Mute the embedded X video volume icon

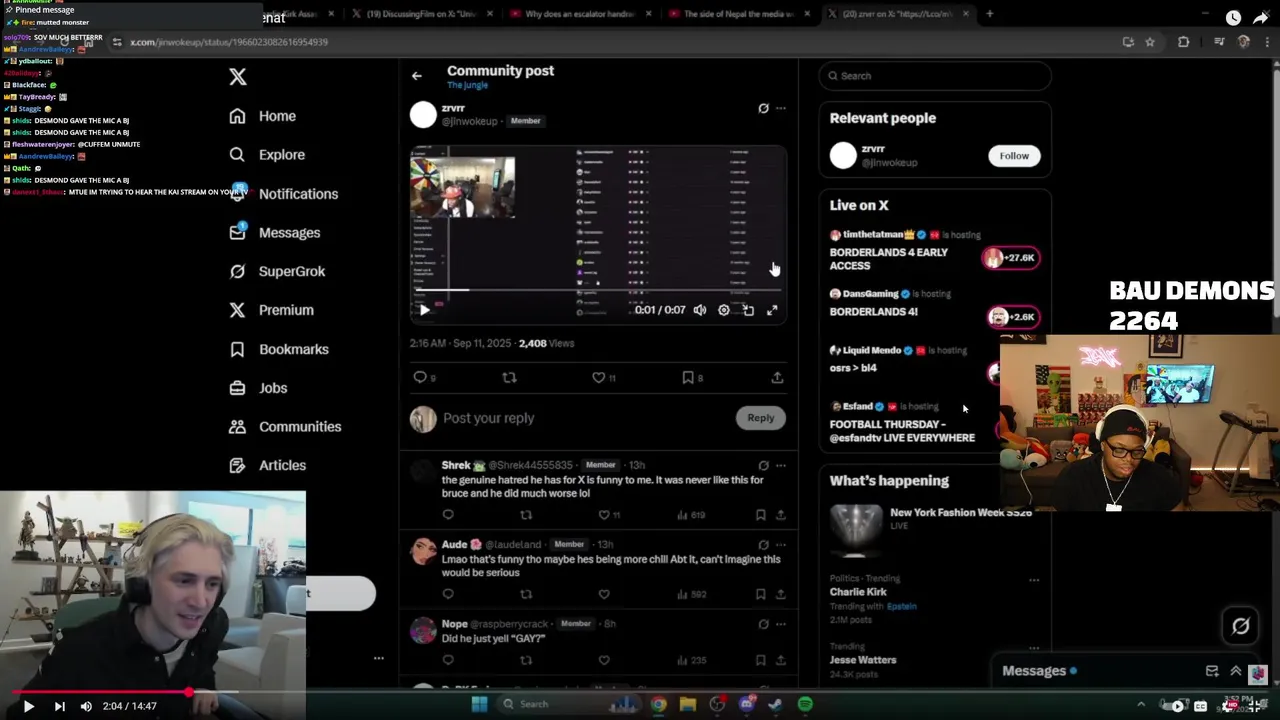pyautogui.click(x=700, y=310)
